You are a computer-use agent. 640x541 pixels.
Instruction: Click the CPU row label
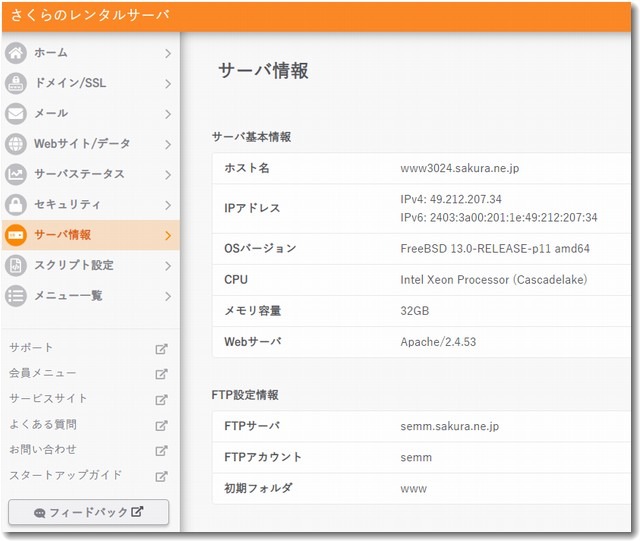pyautogui.click(x=236, y=280)
